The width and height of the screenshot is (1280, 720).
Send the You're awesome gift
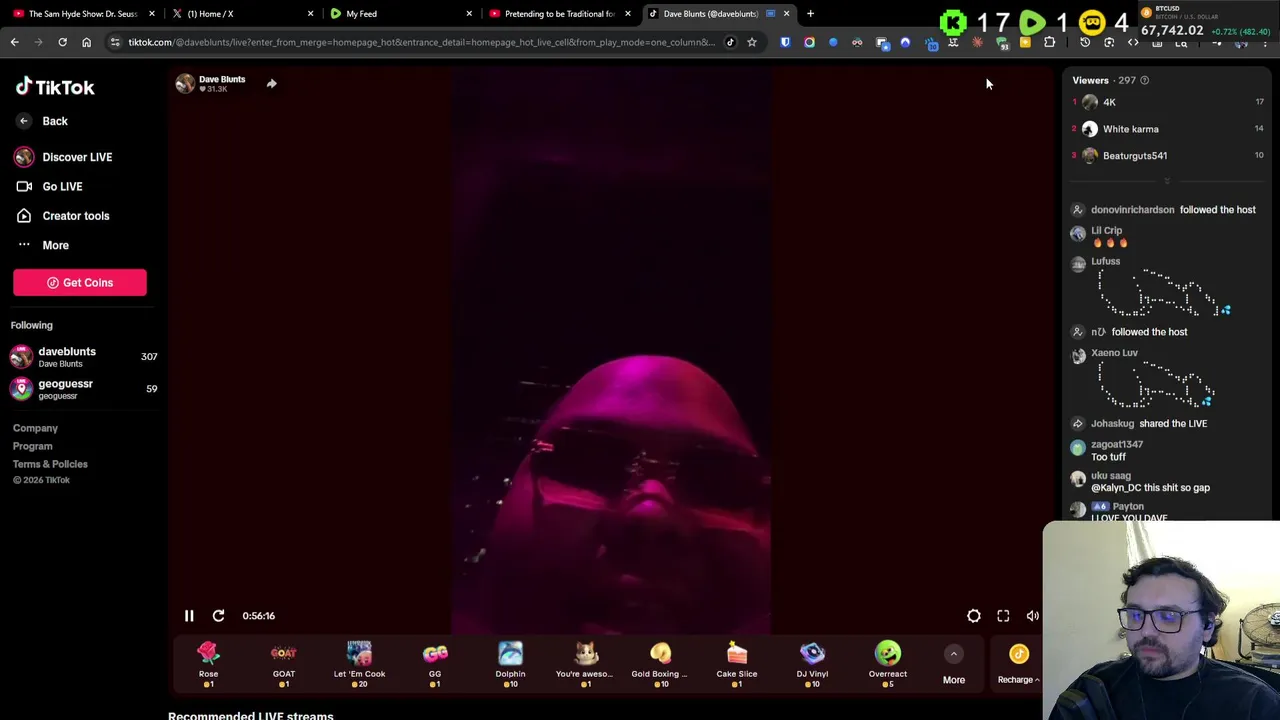coord(585,664)
